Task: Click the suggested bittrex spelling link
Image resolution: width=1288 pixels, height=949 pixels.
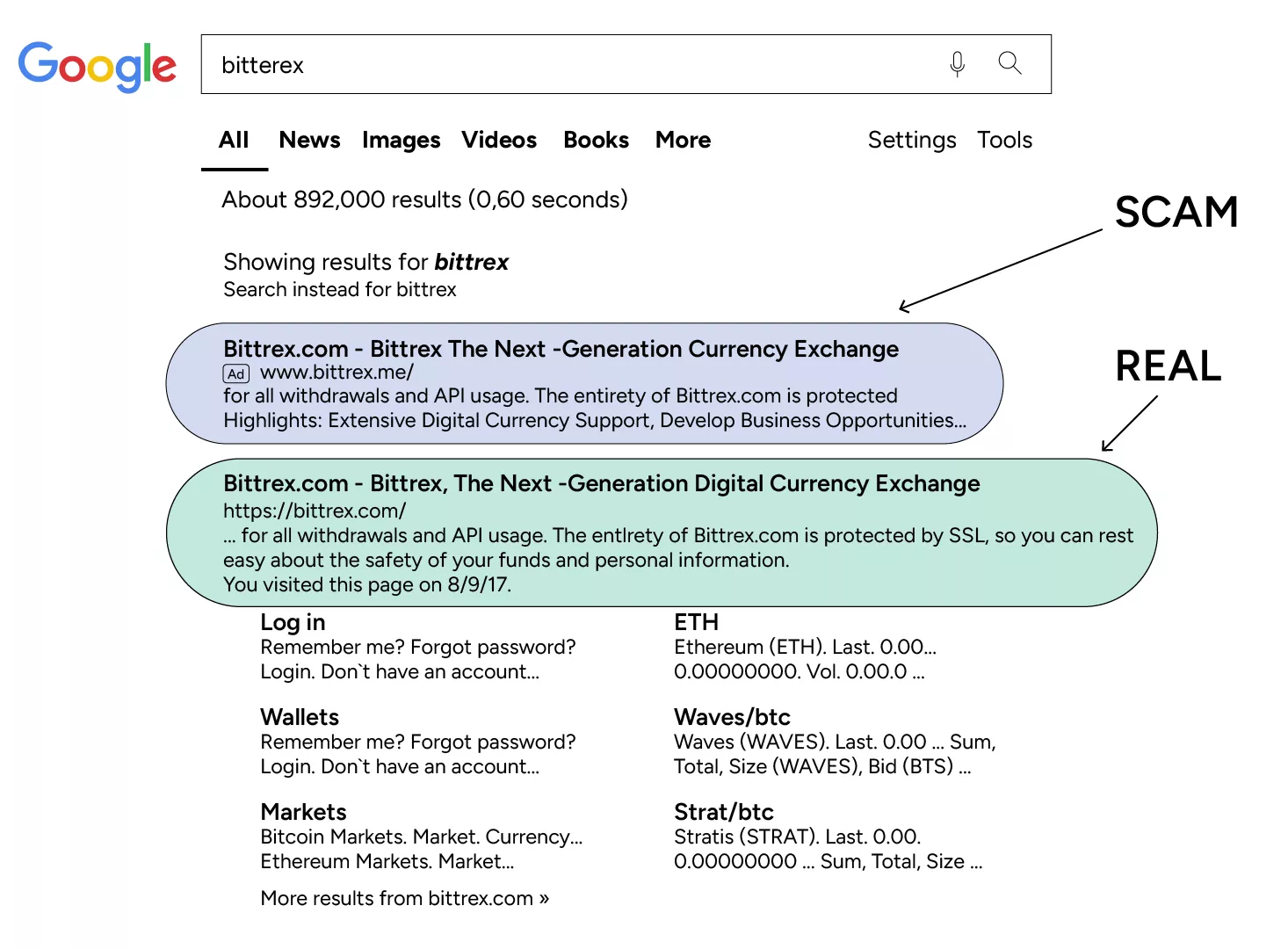Action: pyautogui.click(x=471, y=263)
